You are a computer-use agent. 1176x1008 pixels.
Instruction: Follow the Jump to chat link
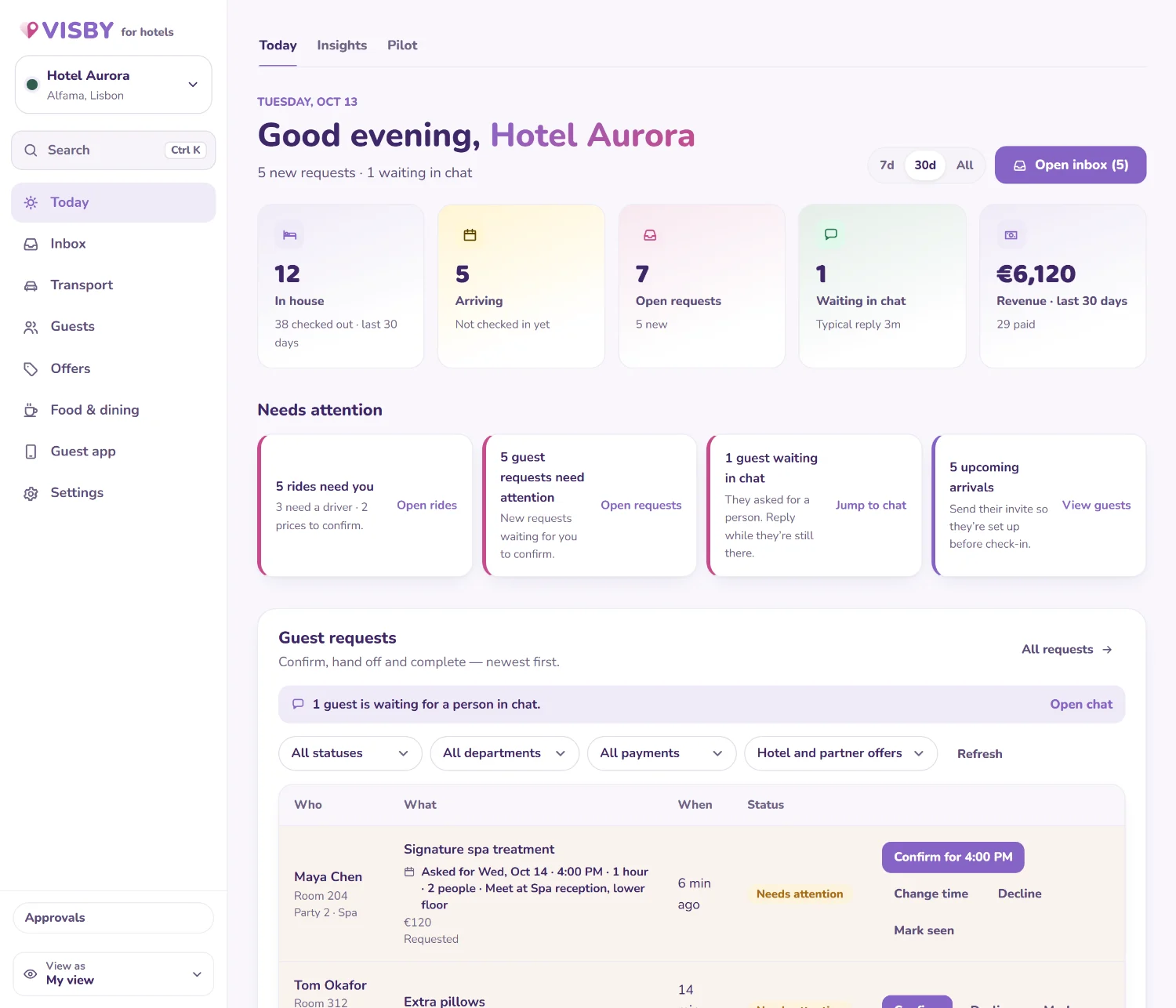[x=870, y=506]
